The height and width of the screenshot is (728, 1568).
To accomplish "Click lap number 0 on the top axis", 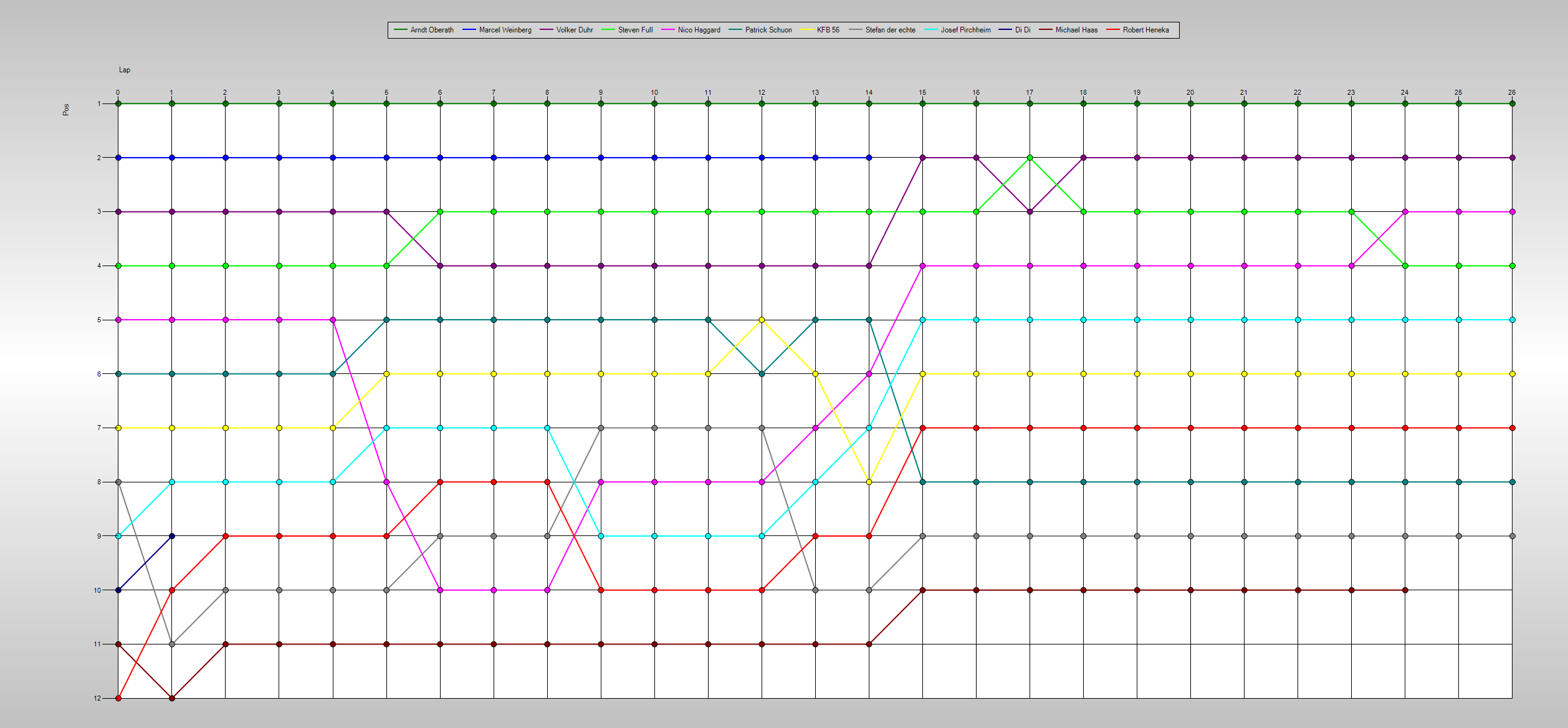I will coord(118,92).
